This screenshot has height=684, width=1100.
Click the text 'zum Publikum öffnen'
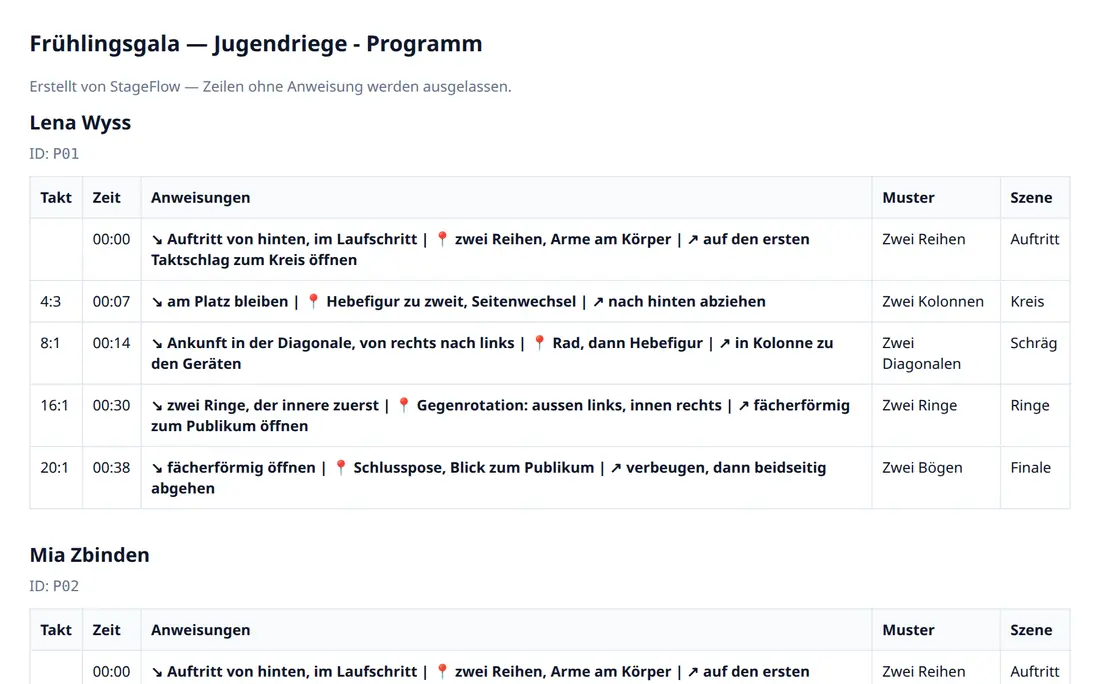pyautogui.click(x=229, y=426)
